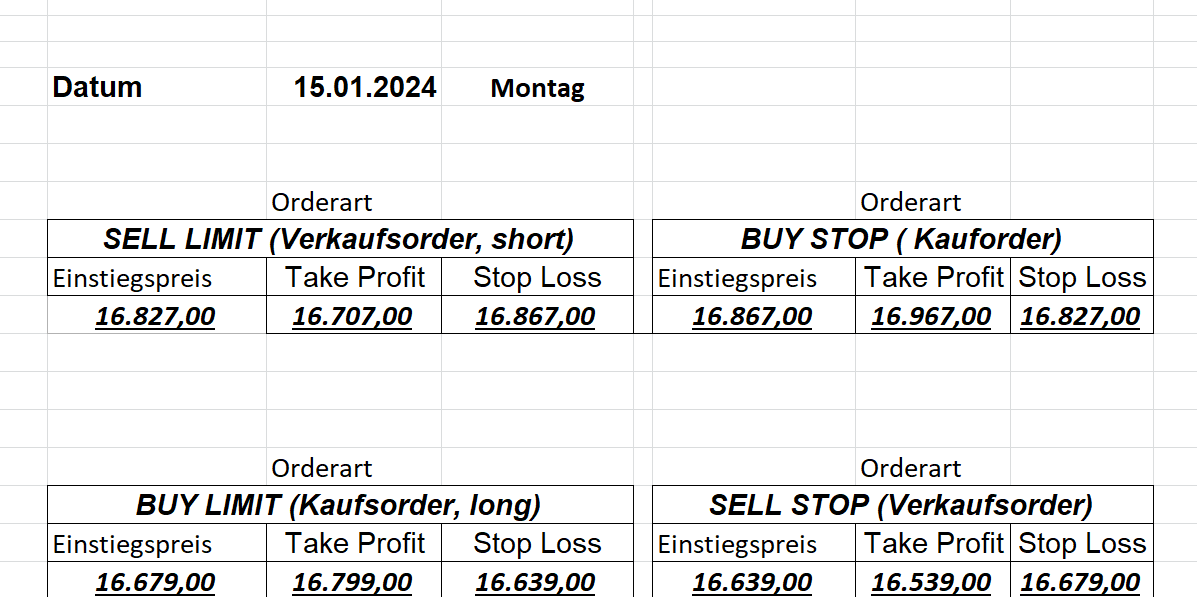Select the Datum label cell
The width and height of the screenshot is (1197, 597).
point(97,88)
